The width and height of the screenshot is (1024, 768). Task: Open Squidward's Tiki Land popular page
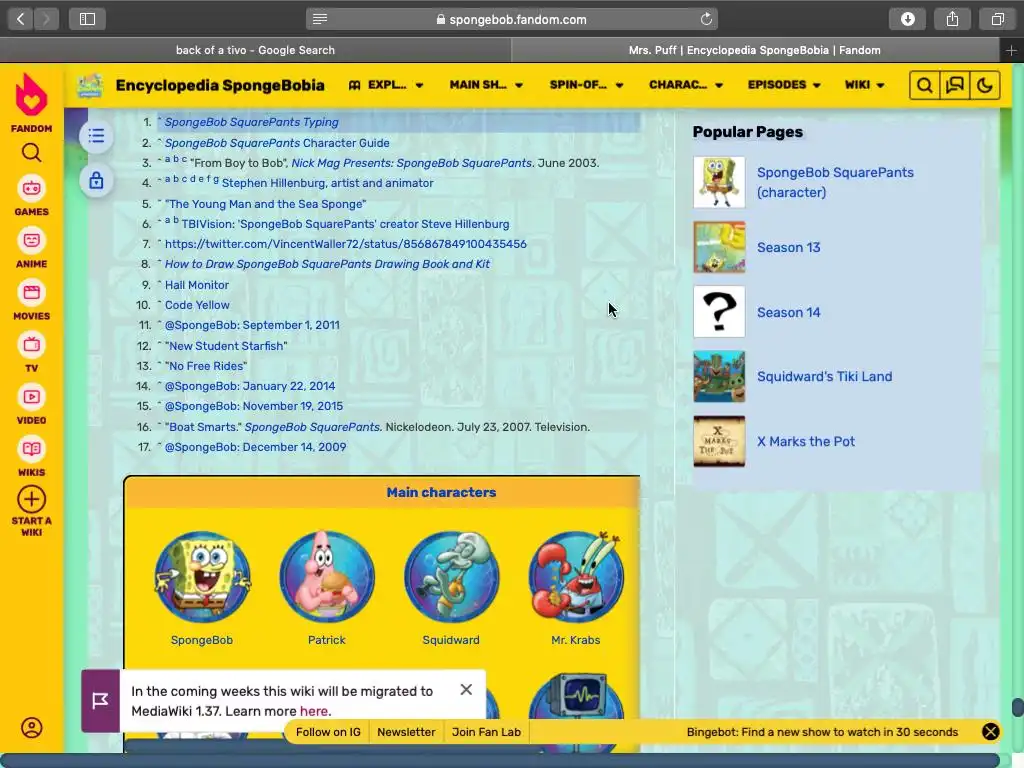click(x=824, y=377)
